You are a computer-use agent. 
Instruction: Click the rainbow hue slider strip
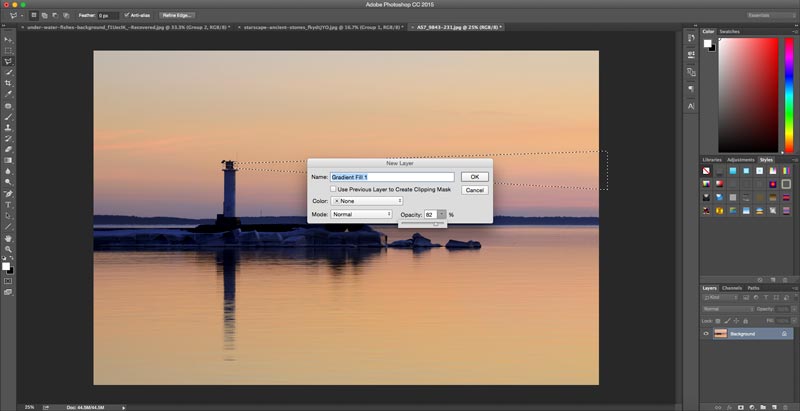coord(789,95)
